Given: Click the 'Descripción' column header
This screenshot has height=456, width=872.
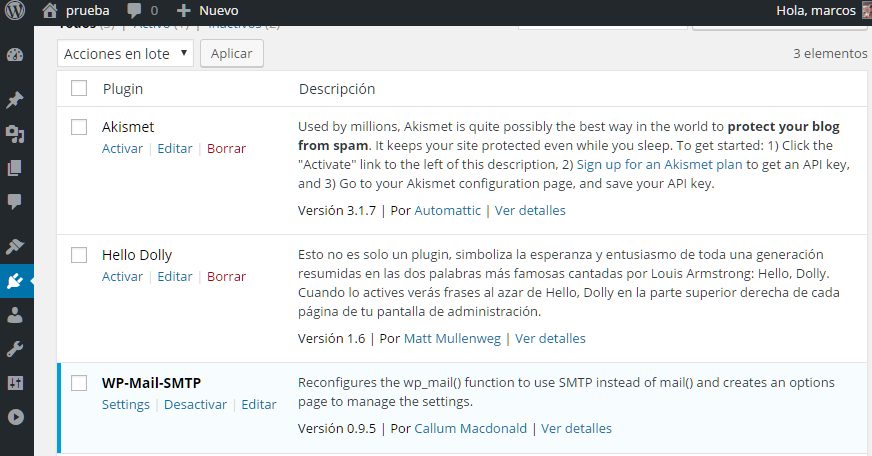Looking at the screenshot, I should [337, 88].
